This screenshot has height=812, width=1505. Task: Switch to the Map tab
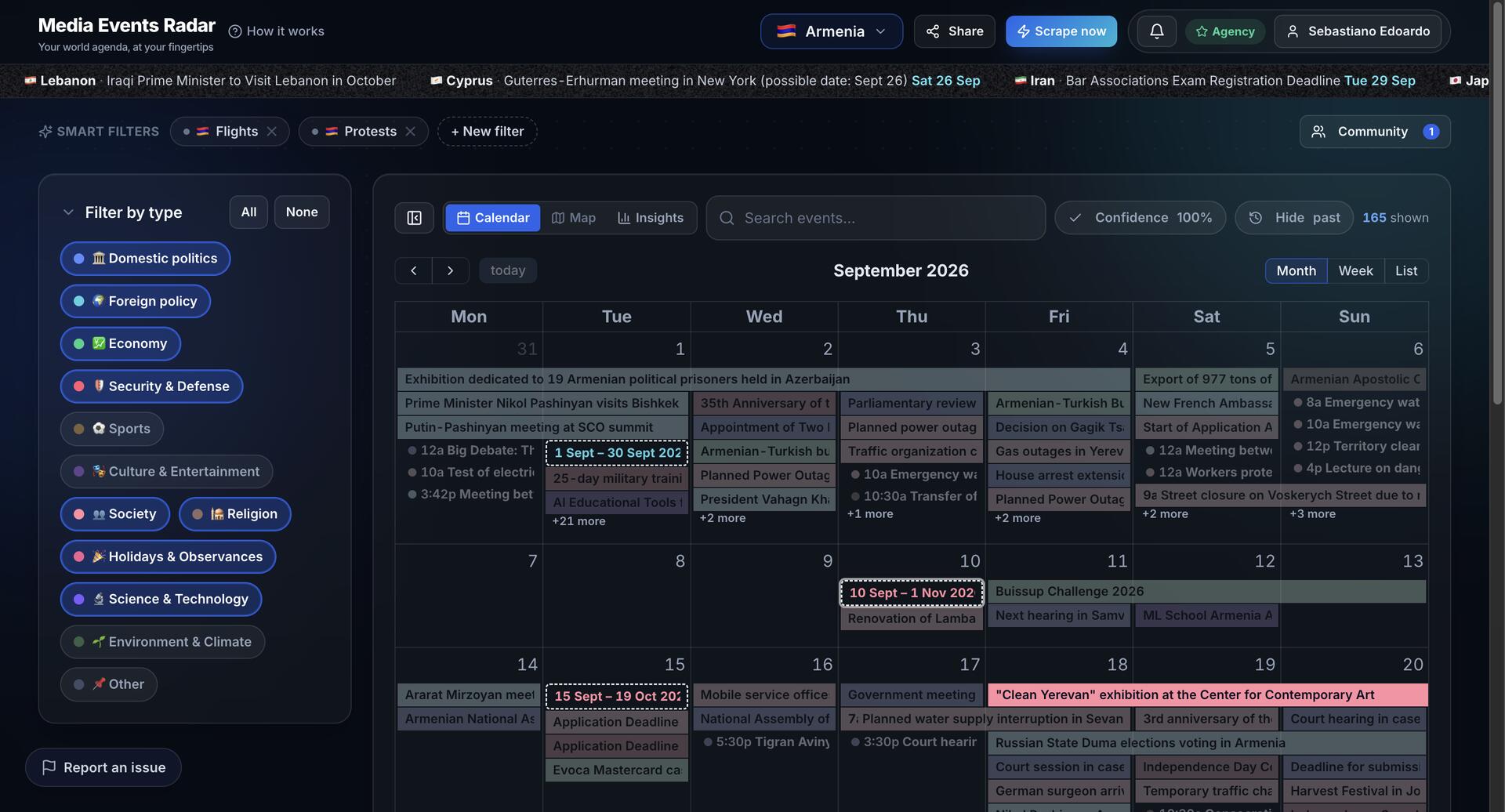574,218
